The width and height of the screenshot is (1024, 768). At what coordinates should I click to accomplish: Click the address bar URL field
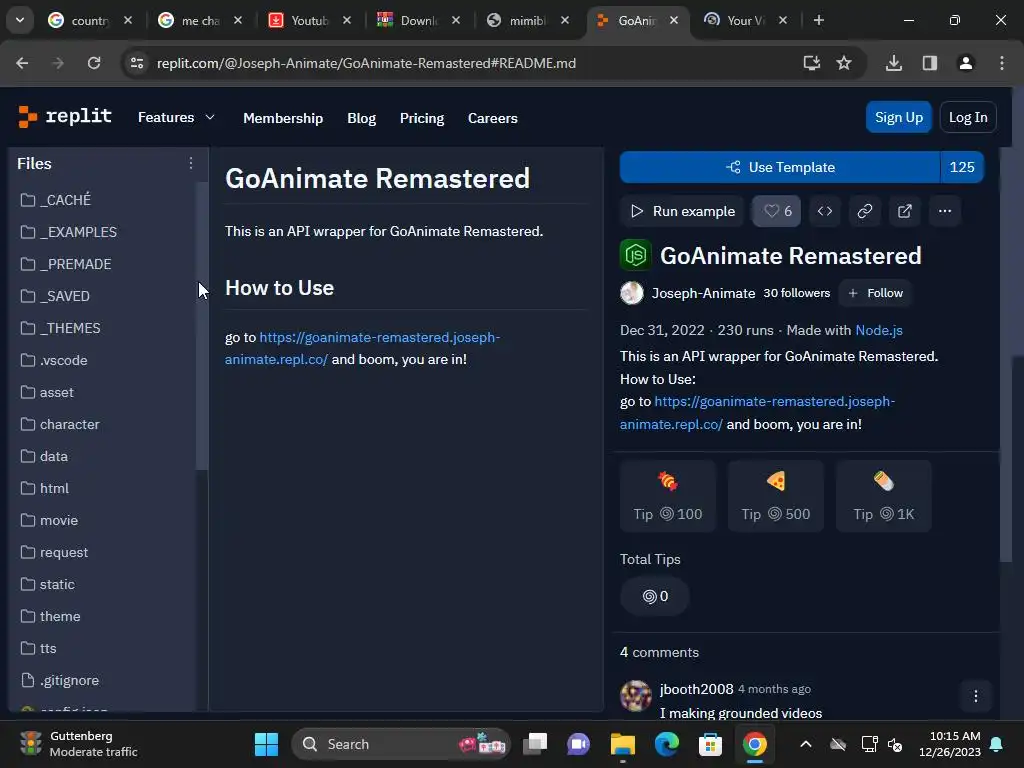pyautogui.click(x=366, y=63)
